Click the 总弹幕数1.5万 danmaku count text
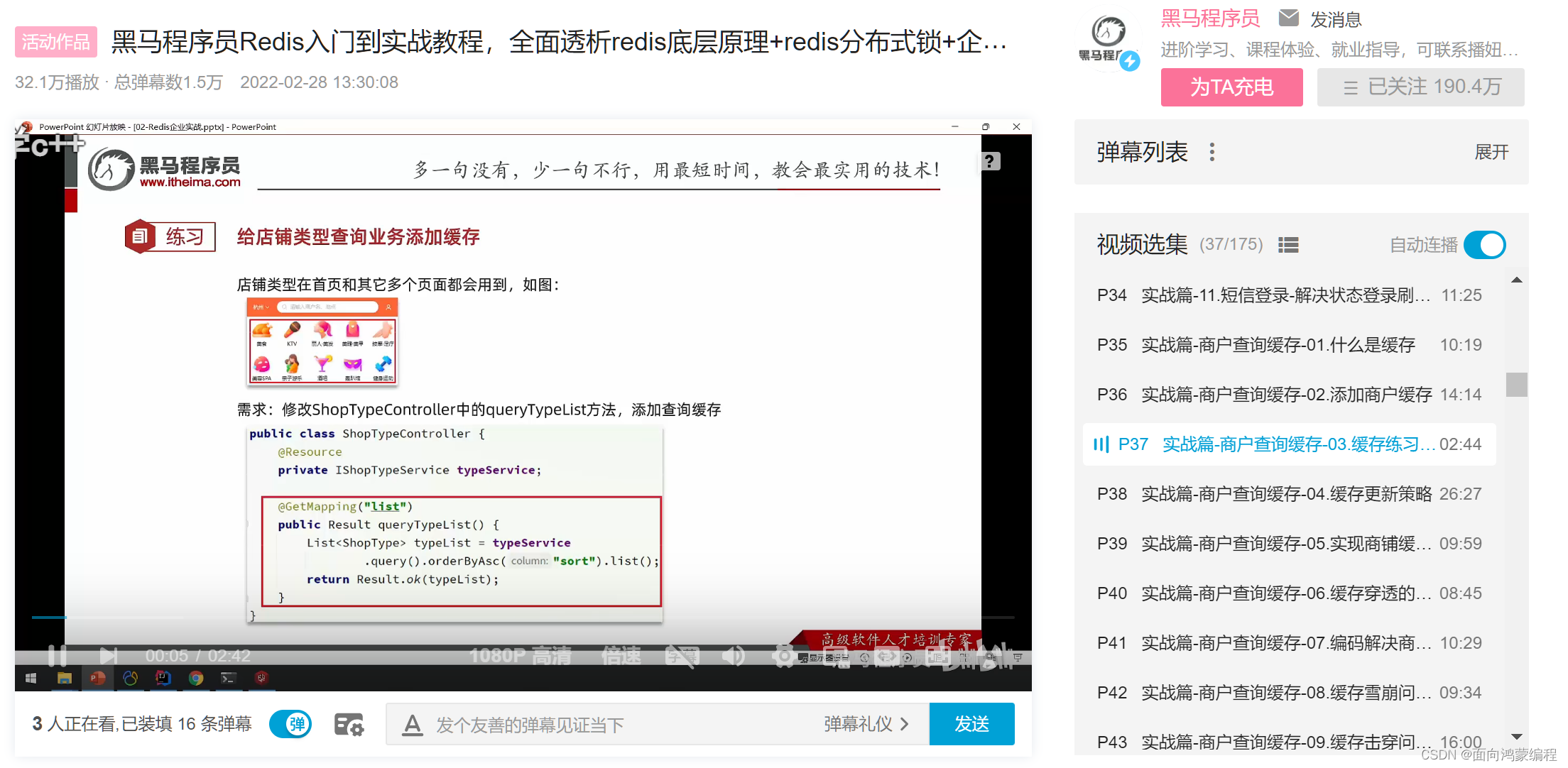This screenshot has height=768, width=1568. tap(168, 82)
